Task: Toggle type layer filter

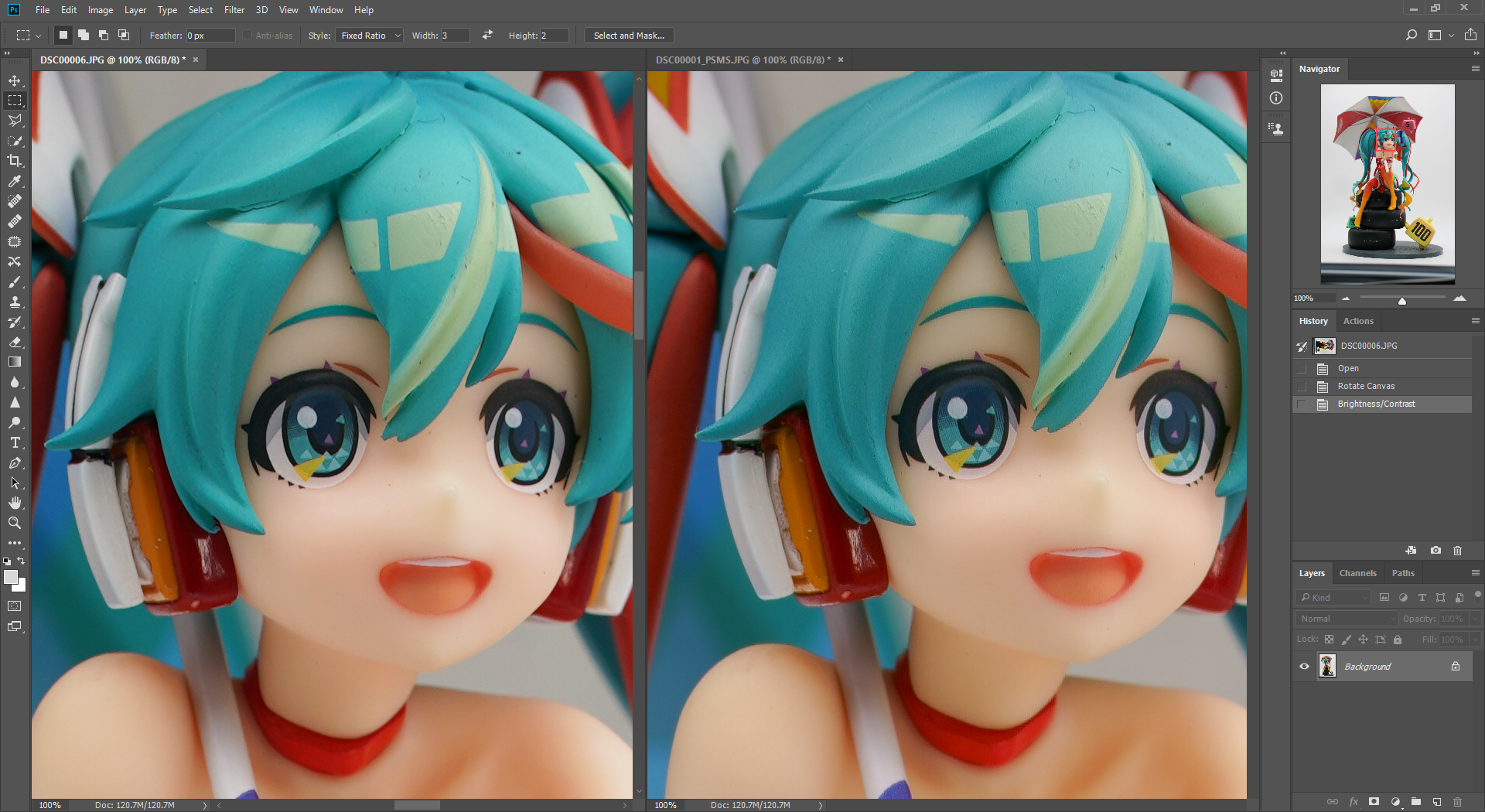Action: click(x=1422, y=598)
